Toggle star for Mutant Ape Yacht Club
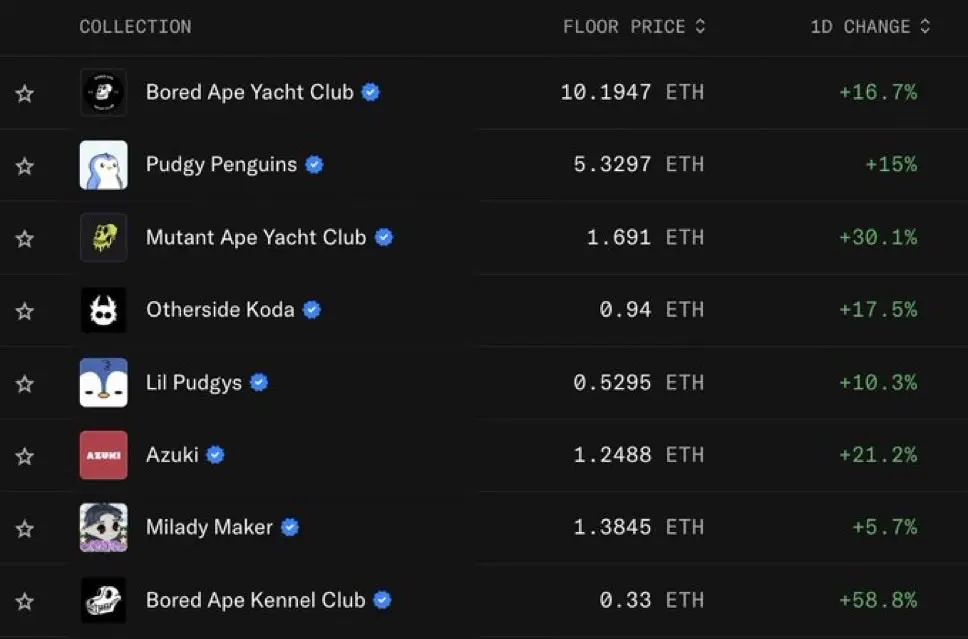 [x=25, y=238]
